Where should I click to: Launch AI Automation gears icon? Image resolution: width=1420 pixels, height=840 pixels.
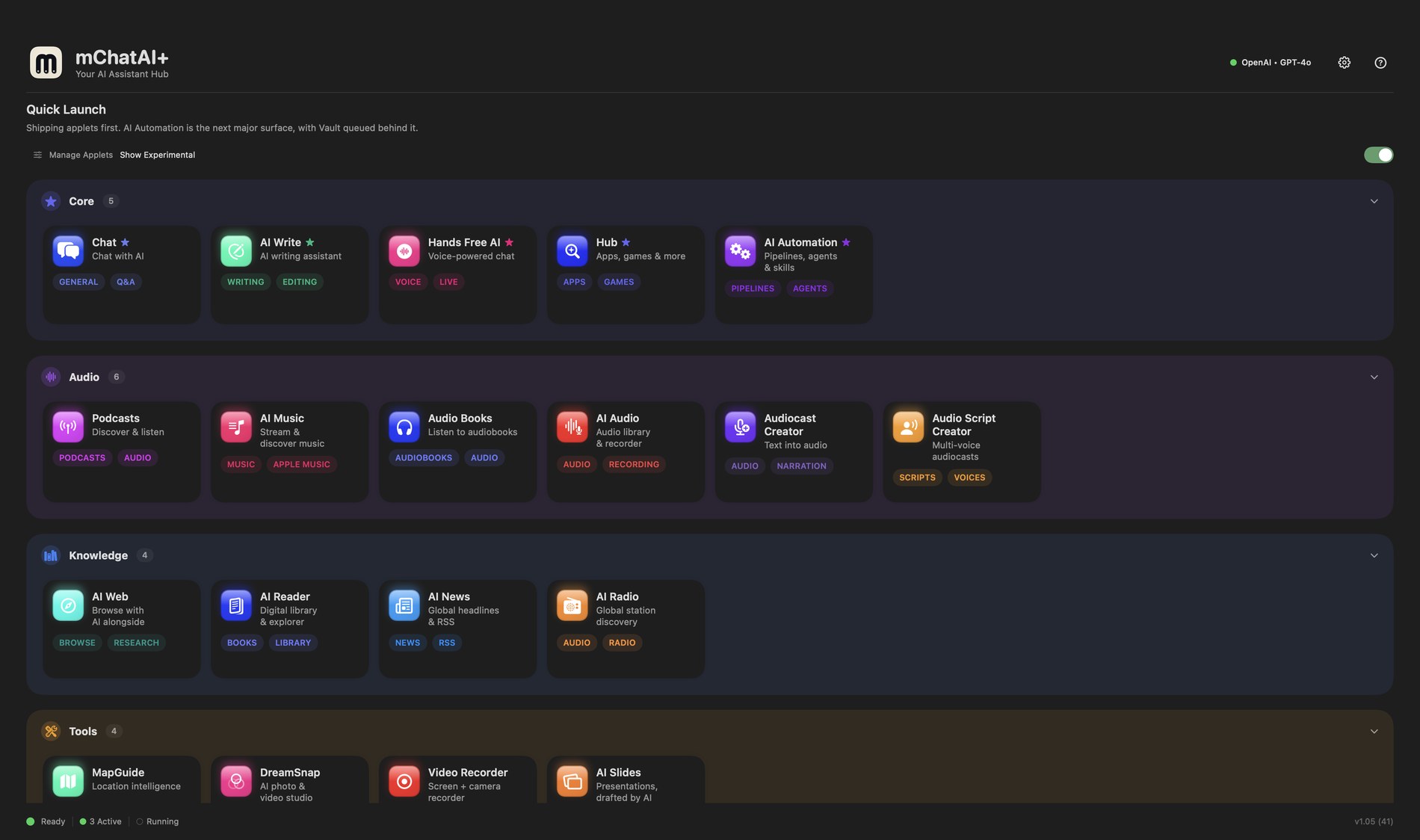pyautogui.click(x=741, y=250)
